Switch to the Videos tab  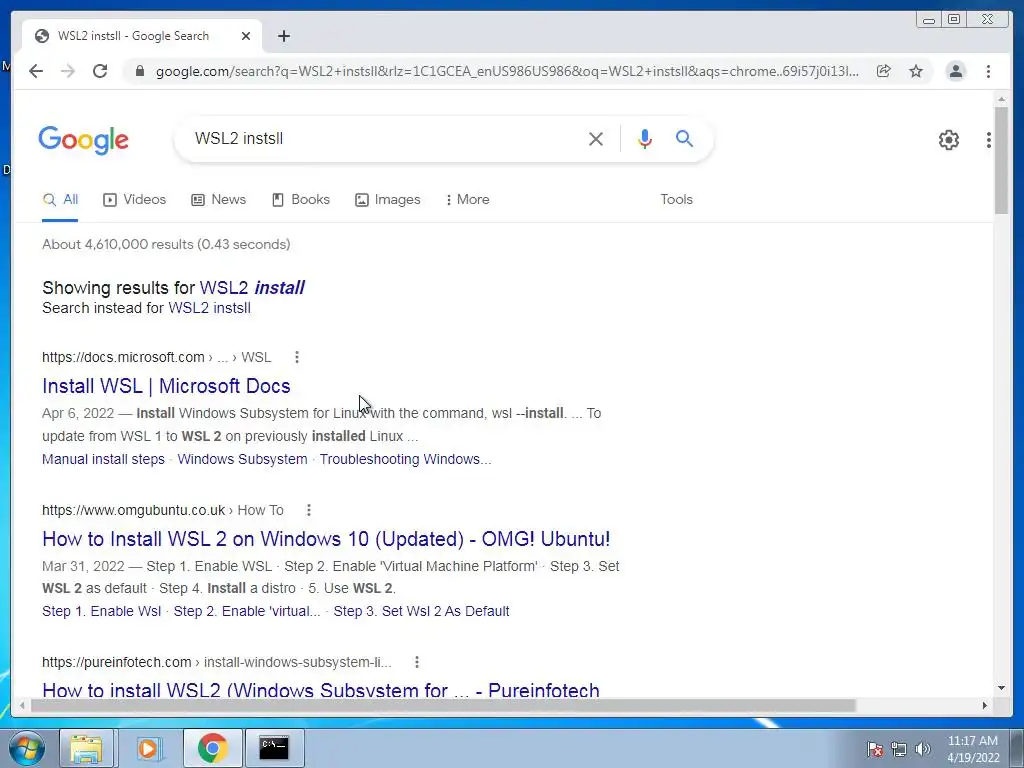(x=135, y=199)
